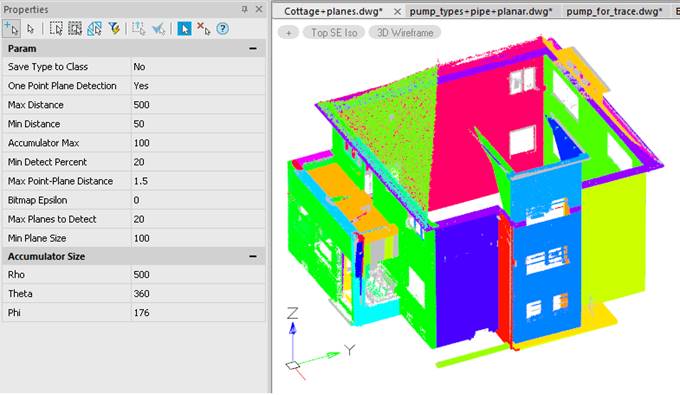This screenshot has width=680, height=395.
Task: Select the plain arrow pointer tool
Action: click(x=30, y=29)
